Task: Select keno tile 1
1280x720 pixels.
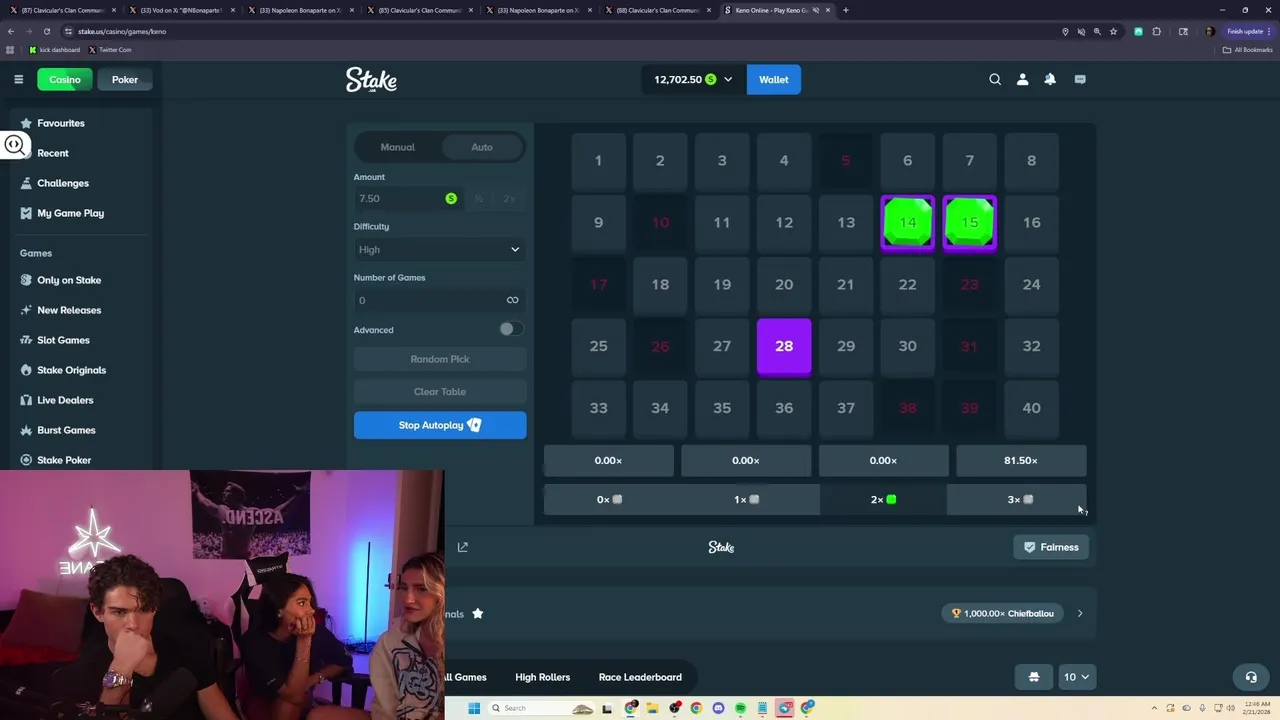Action: [598, 160]
